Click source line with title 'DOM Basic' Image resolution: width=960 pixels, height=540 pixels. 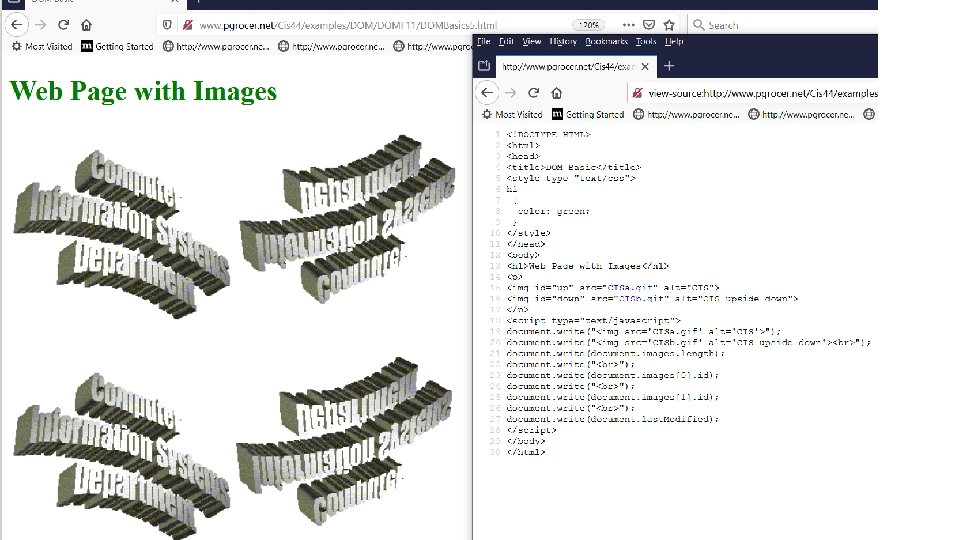(x=574, y=167)
